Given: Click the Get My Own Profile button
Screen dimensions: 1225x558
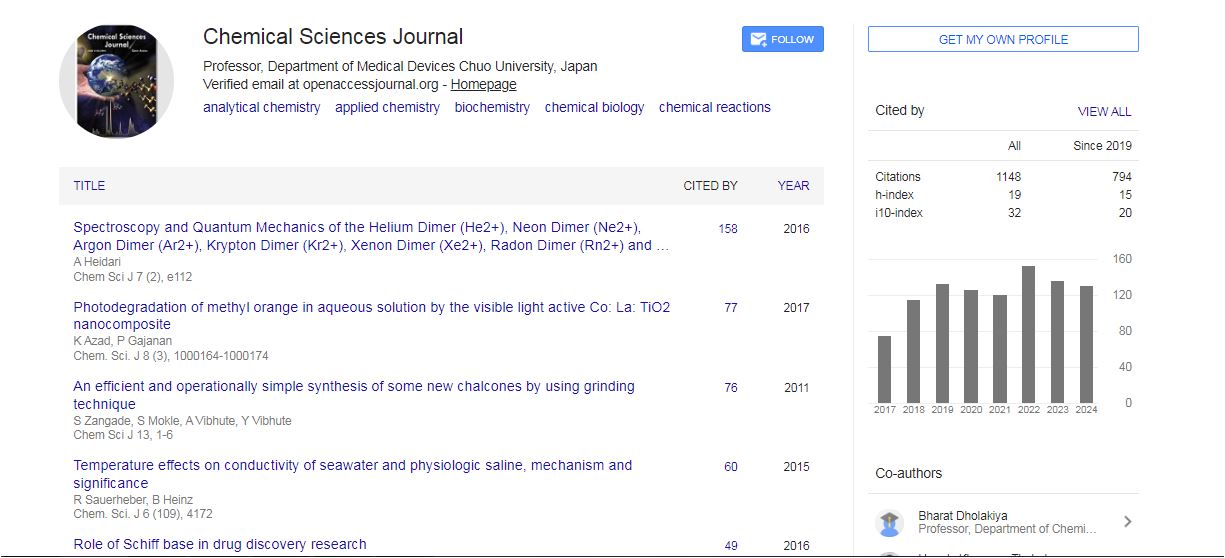Looking at the screenshot, I should click(x=1003, y=39).
